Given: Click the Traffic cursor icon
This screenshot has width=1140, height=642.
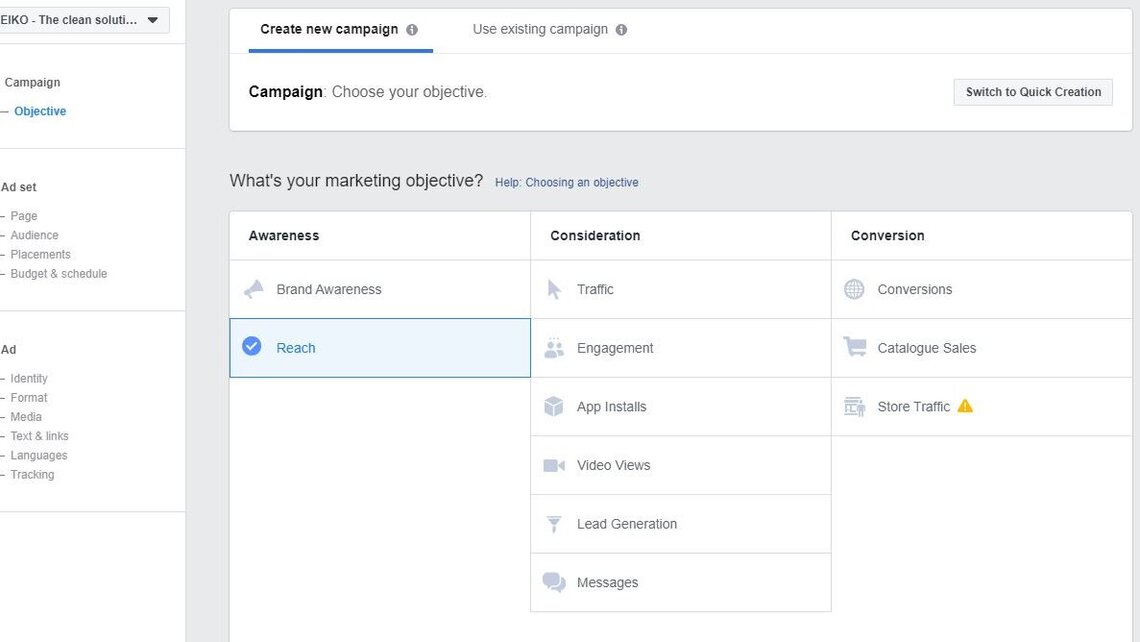Looking at the screenshot, I should pos(554,289).
